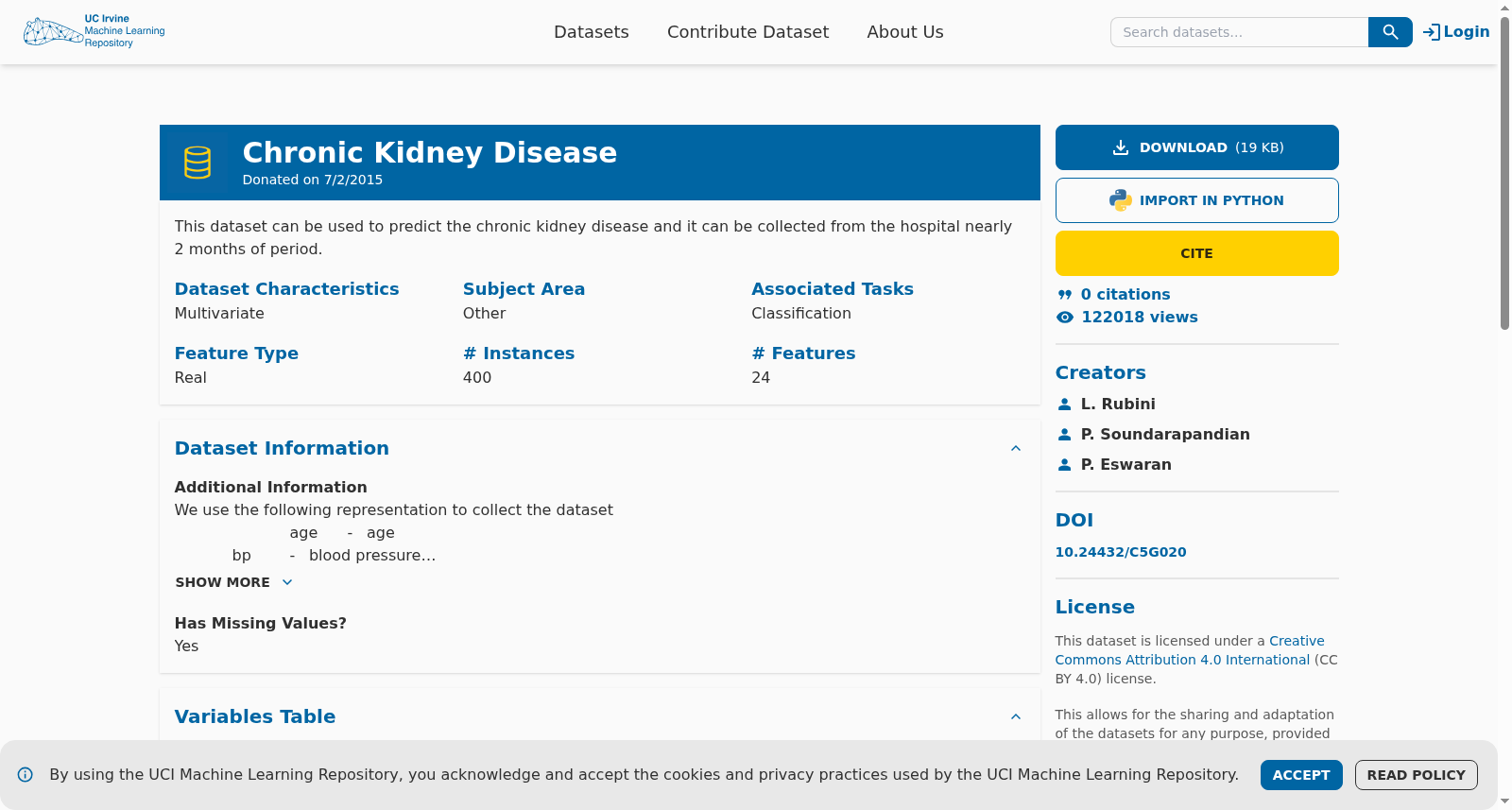
Task: Go to the About Us page
Action: (905, 32)
